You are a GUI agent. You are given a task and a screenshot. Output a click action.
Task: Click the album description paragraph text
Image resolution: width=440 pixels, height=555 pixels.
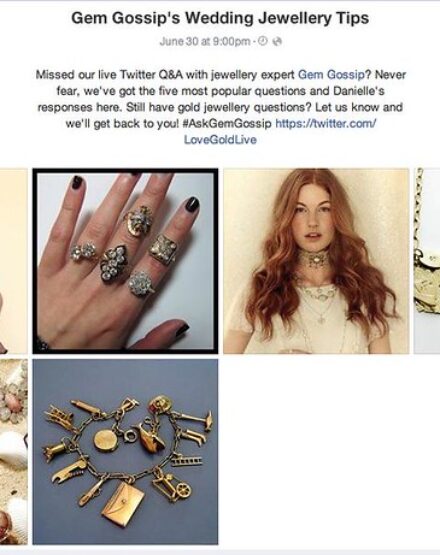coord(220,107)
